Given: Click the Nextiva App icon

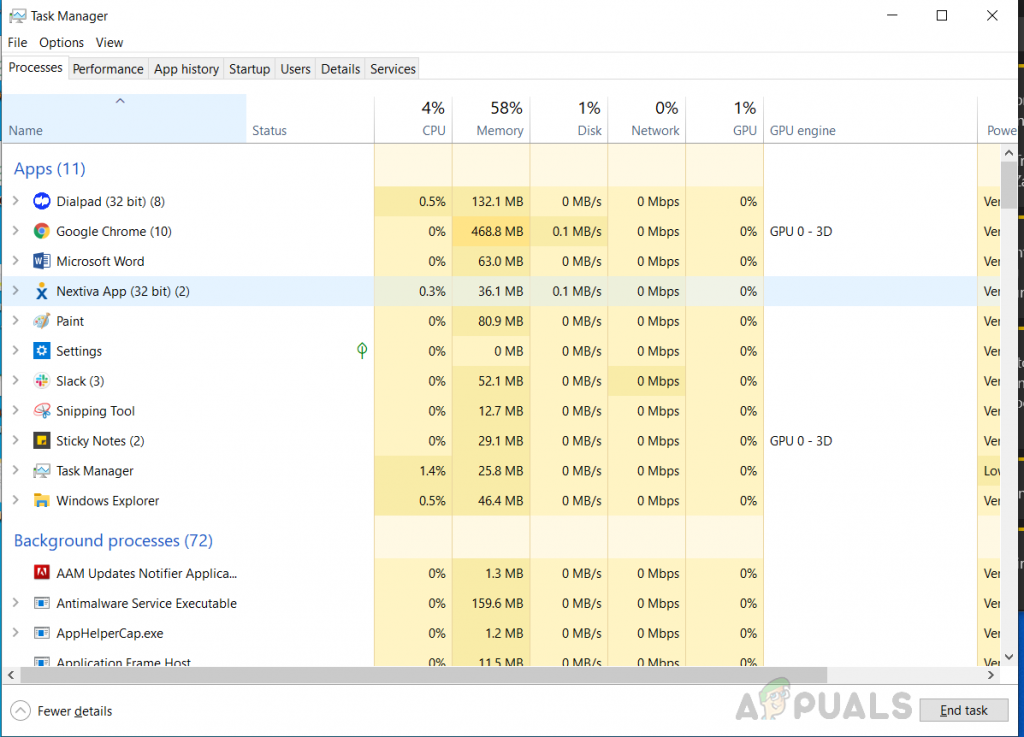Looking at the screenshot, I should tap(42, 291).
